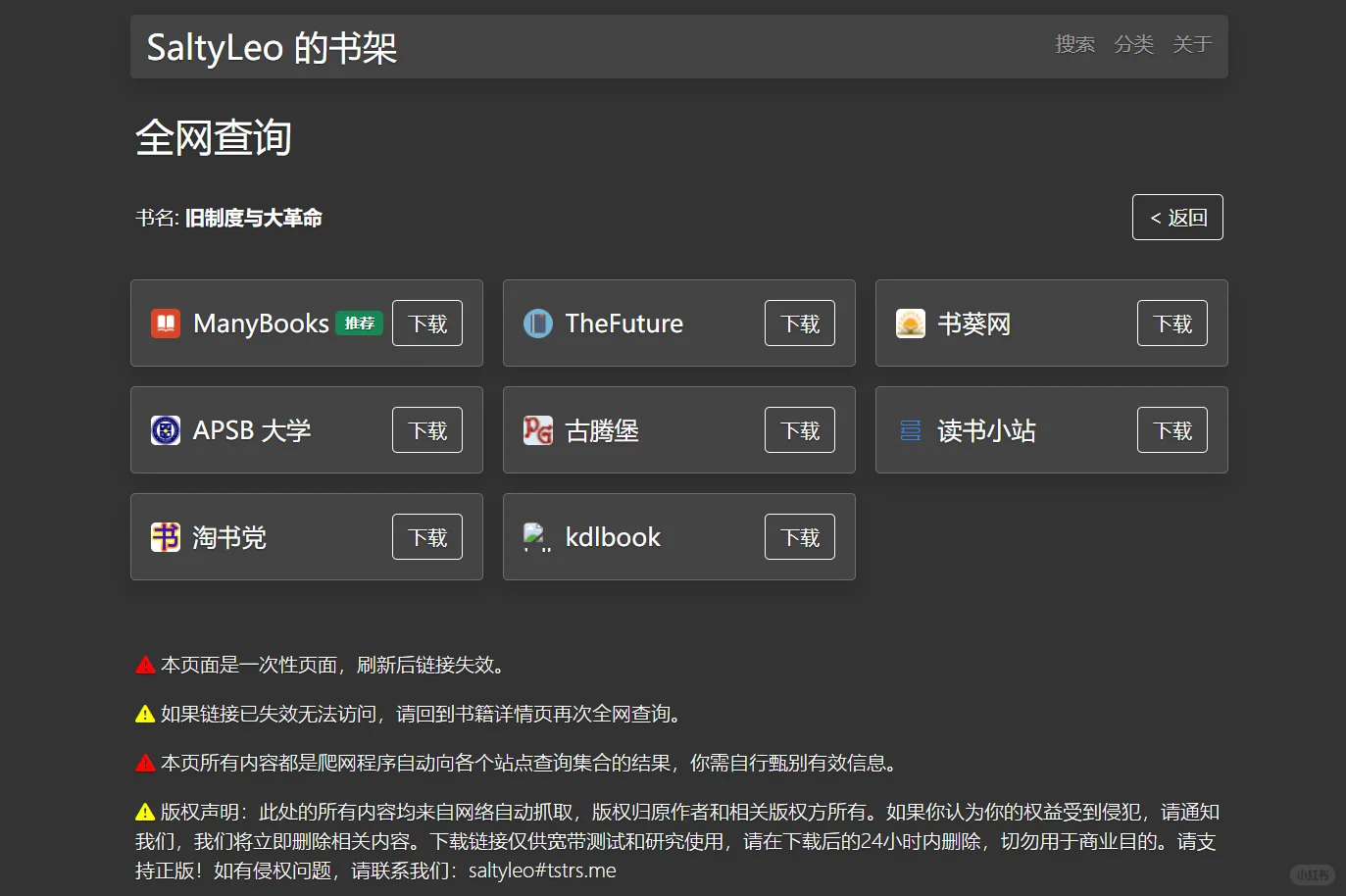
Task: Click the 书葵网 sunflower icon
Action: pyautogui.click(x=911, y=324)
